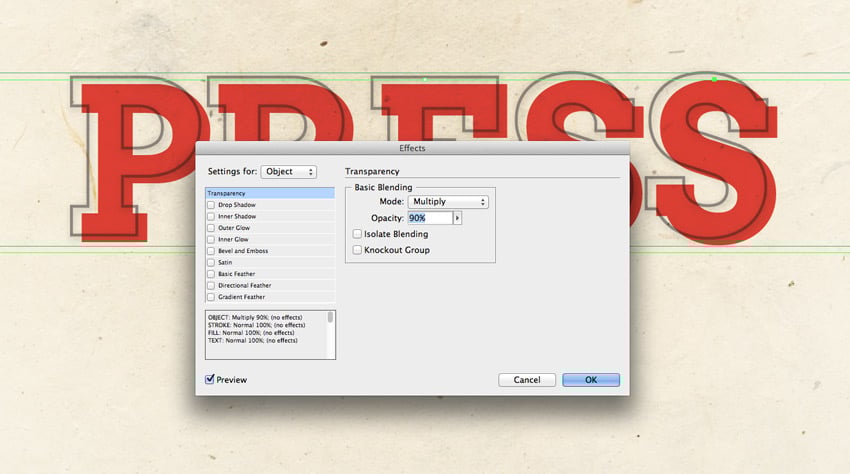Image resolution: width=850 pixels, height=474 pixels.
Task: Enable Knockout Group option
Action: point(357,250)
